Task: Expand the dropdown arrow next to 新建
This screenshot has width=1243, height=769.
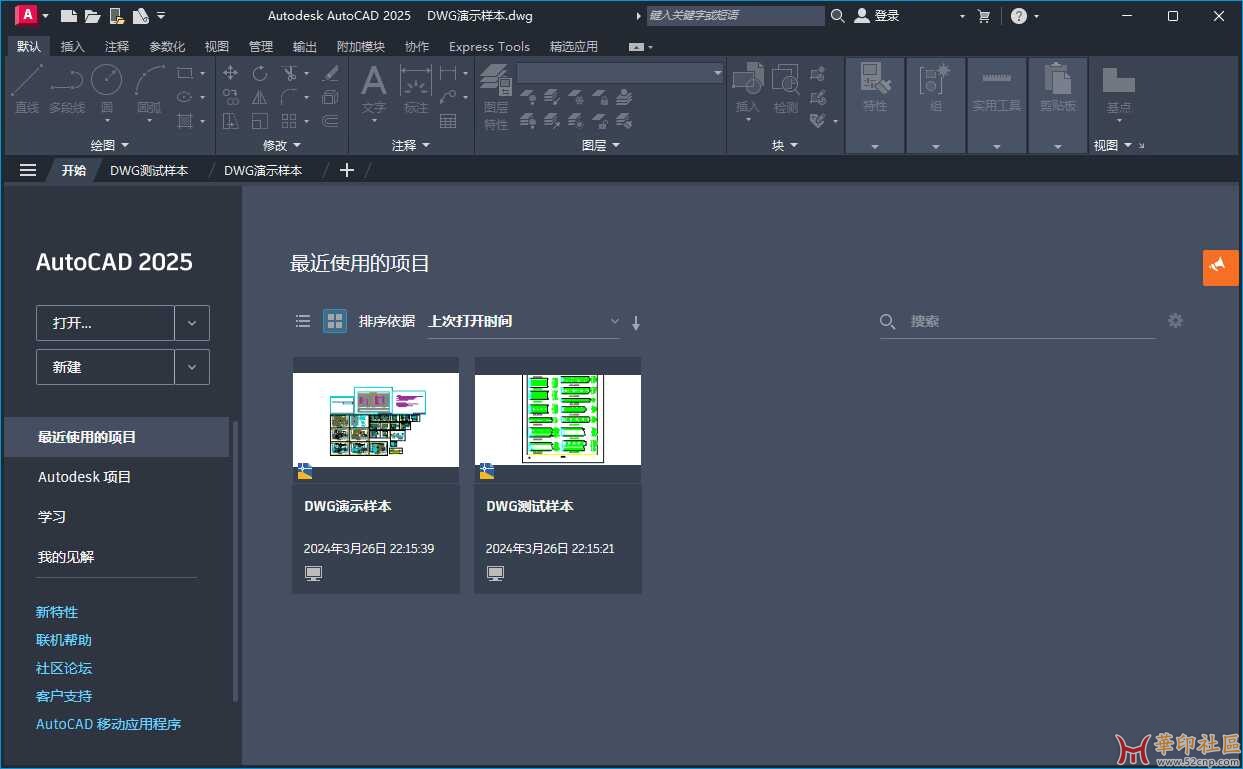Action: [x=192, y=367]
